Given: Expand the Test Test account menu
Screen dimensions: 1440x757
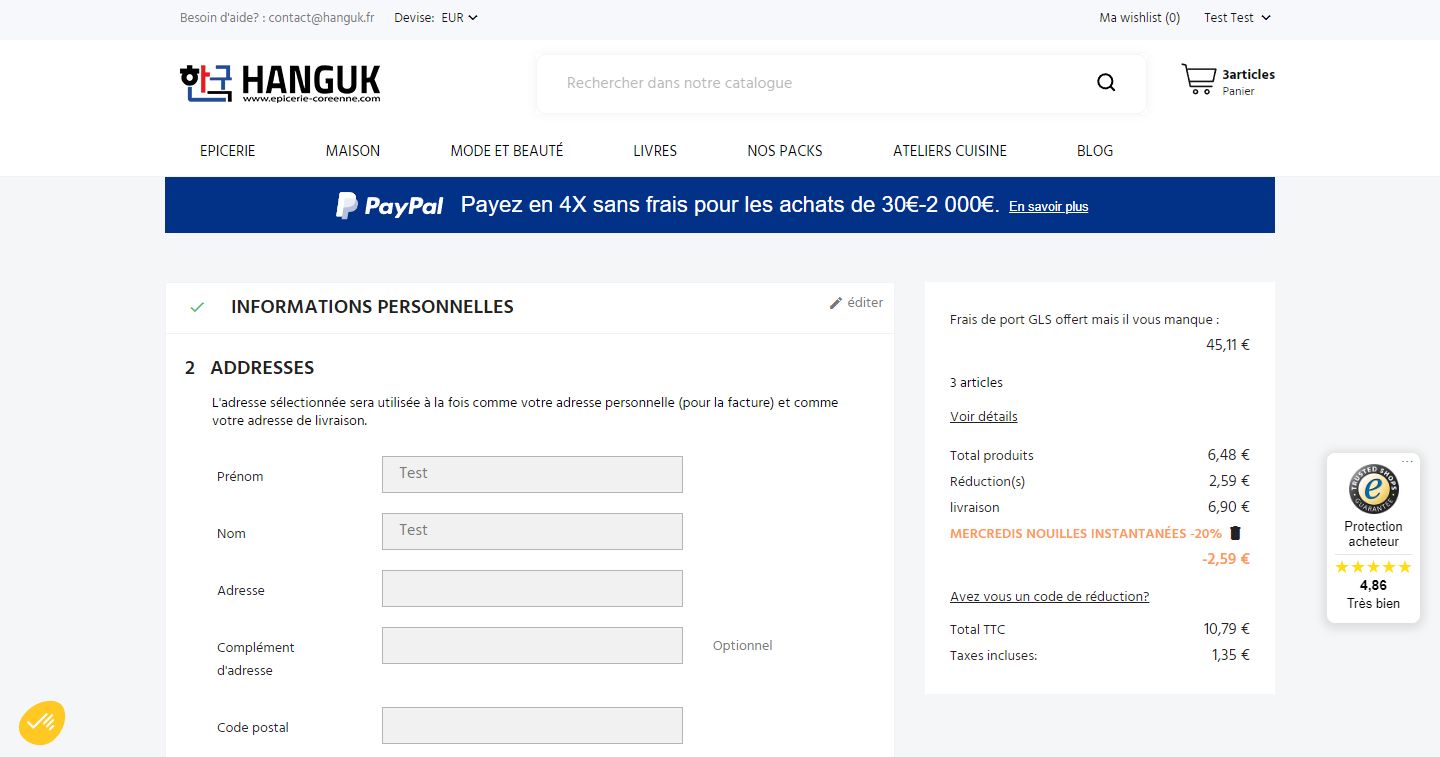Looking at the screenshot, I should pyautogui.click(x=1237, y=18).
